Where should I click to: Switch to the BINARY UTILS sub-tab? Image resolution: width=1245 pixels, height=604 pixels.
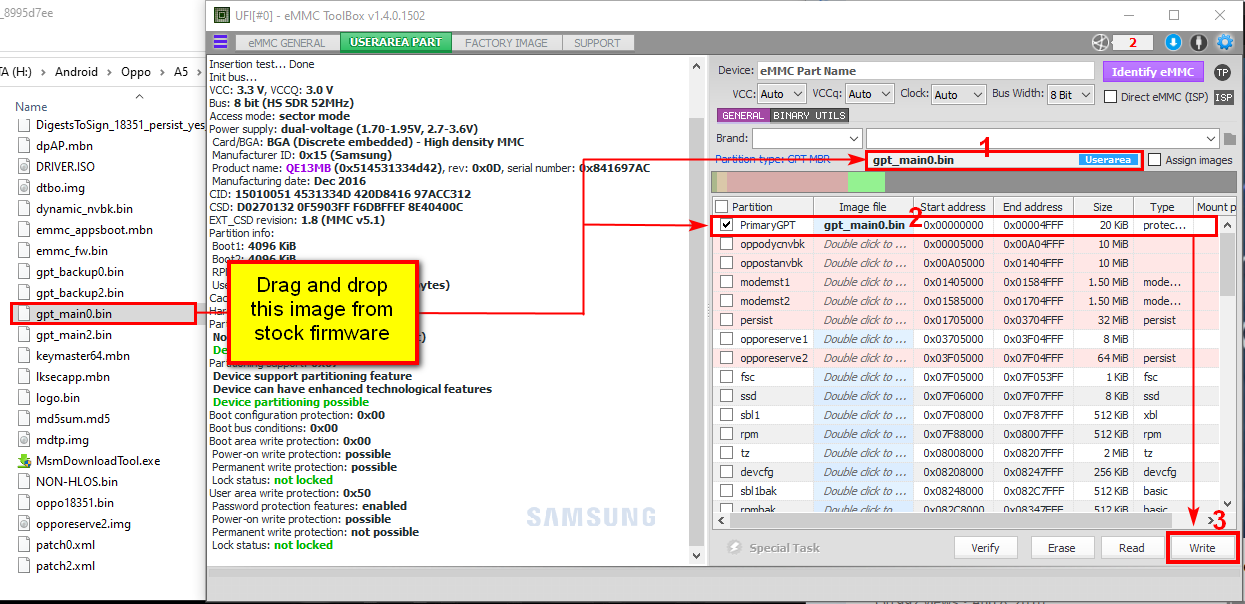coord(810,116)
